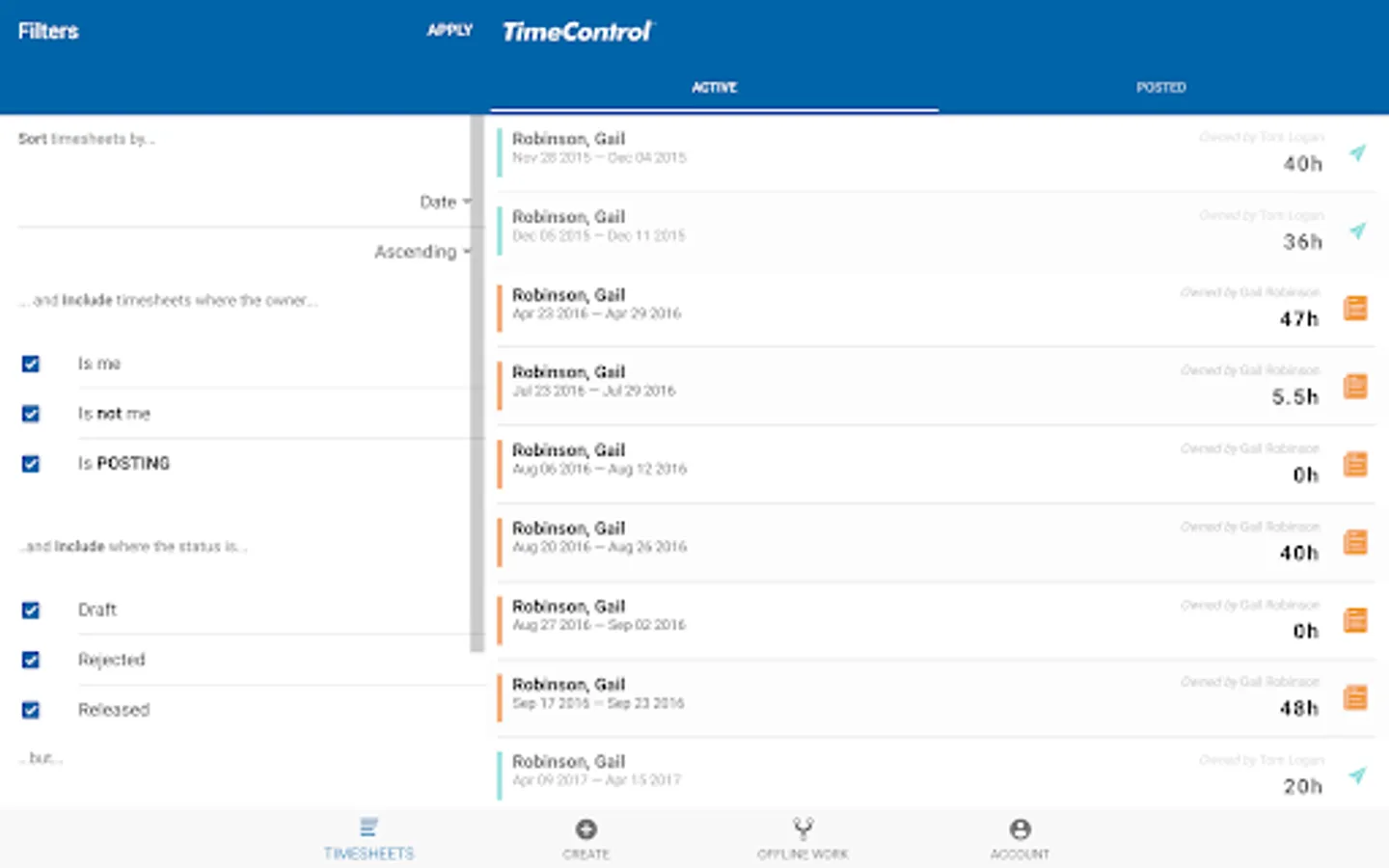This screenshot has height=868, width=1389.
Task: Tap the Timesheets icon in bottom navigation
Action: point(368,827)
